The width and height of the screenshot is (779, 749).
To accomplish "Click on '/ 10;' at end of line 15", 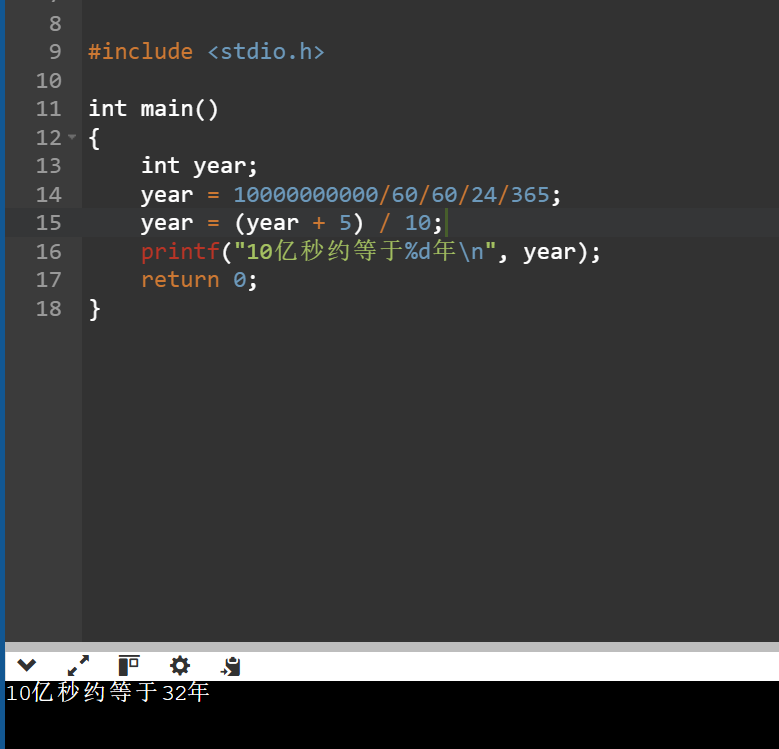I will (x=410, y=223).
